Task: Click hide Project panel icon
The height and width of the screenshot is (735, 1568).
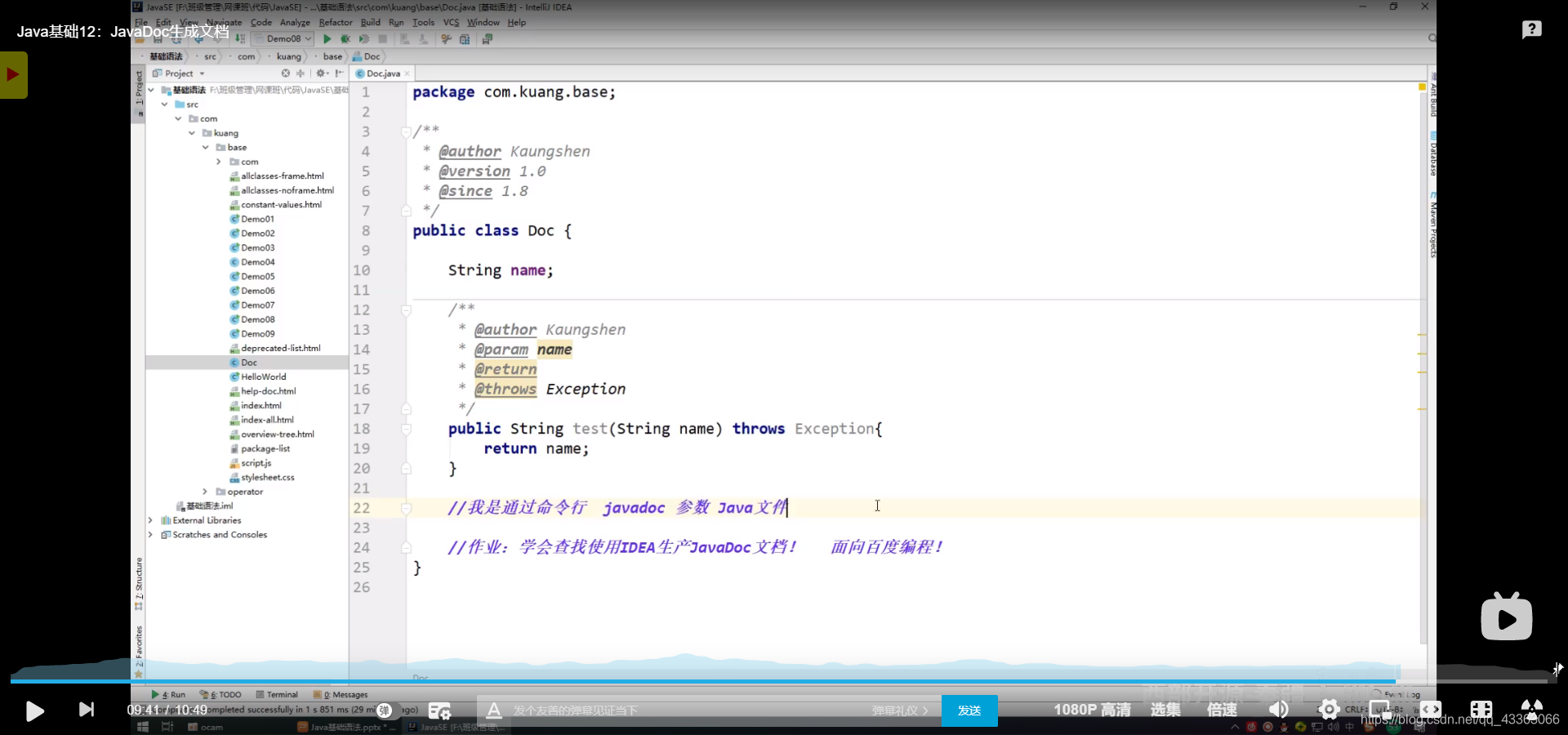Action: tap(339, 73)
